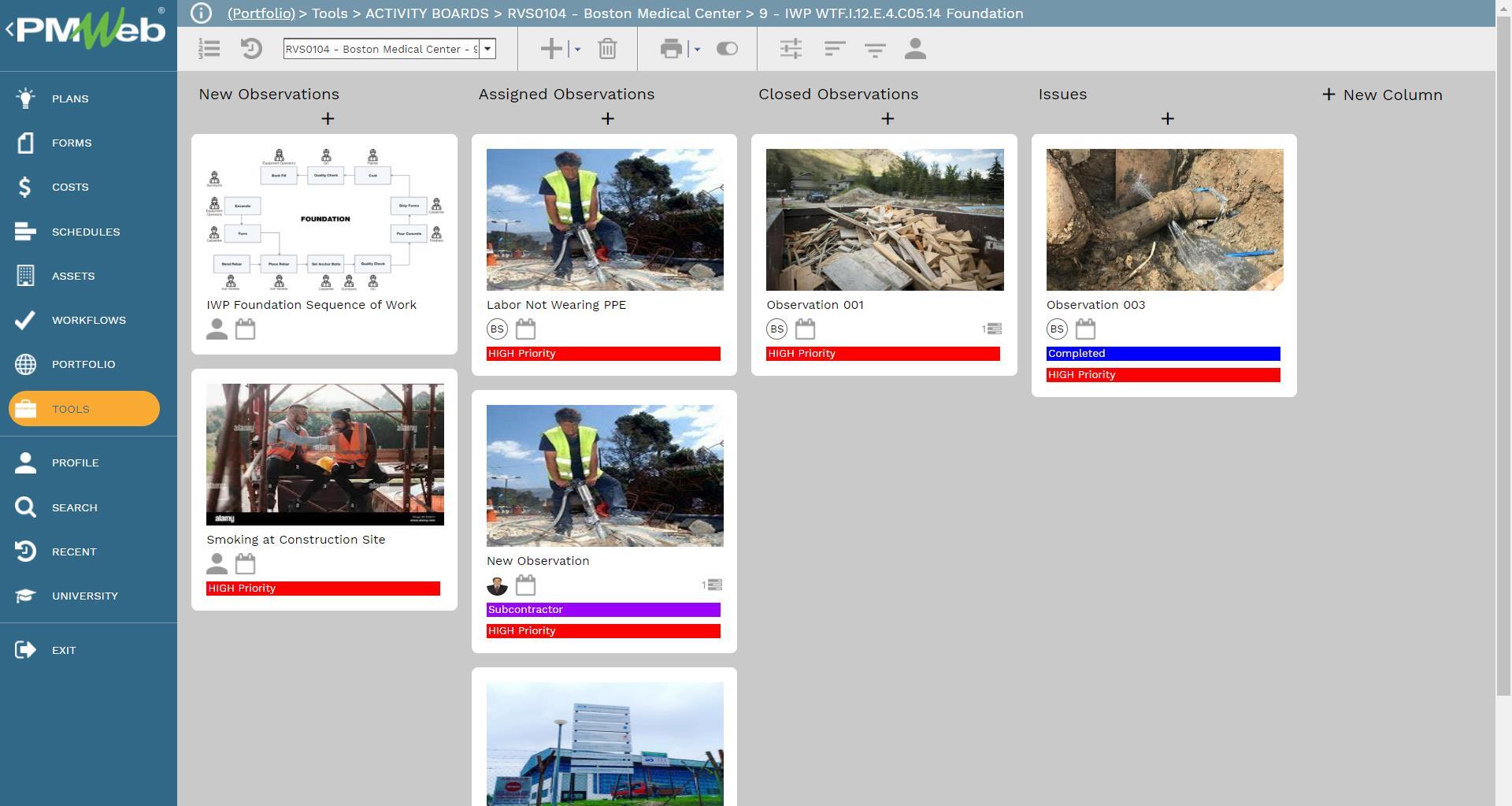
Task: Click the HIGH Priority red bar on Smoking card
Action: (x=323, y=588)
